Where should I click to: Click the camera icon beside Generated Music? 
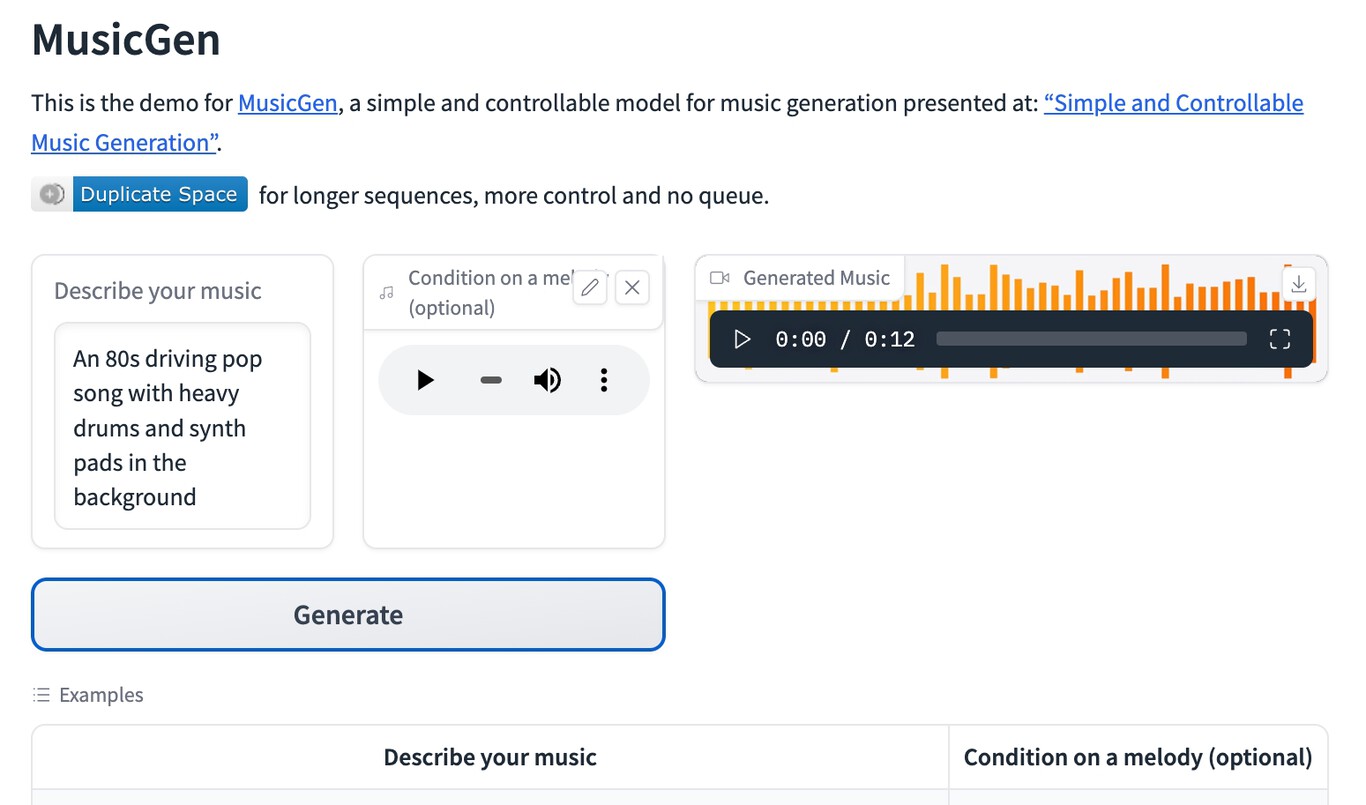click(717, 279)
